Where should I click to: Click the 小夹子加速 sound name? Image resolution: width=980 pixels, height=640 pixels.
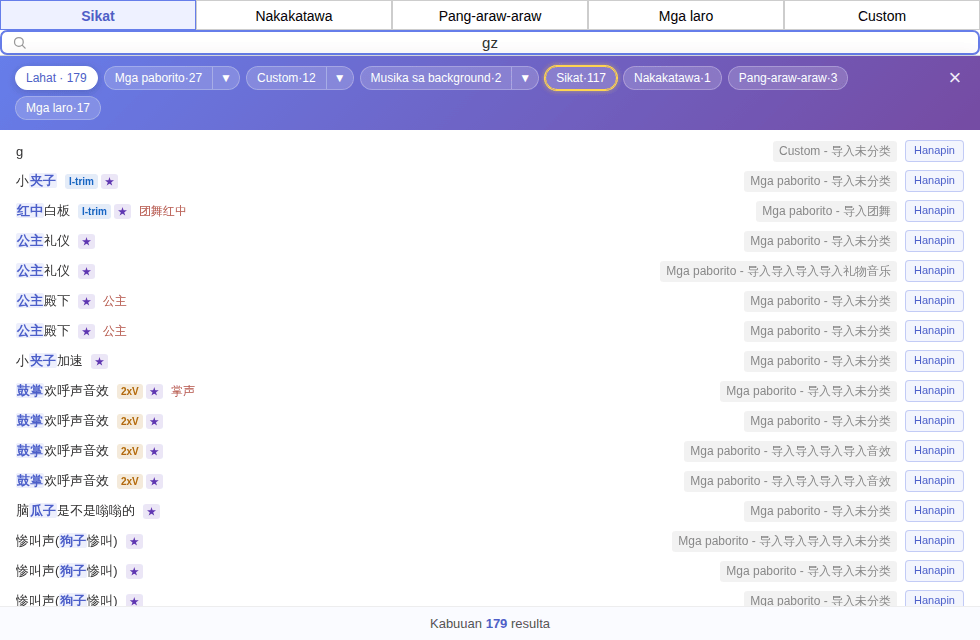point(49,361)
